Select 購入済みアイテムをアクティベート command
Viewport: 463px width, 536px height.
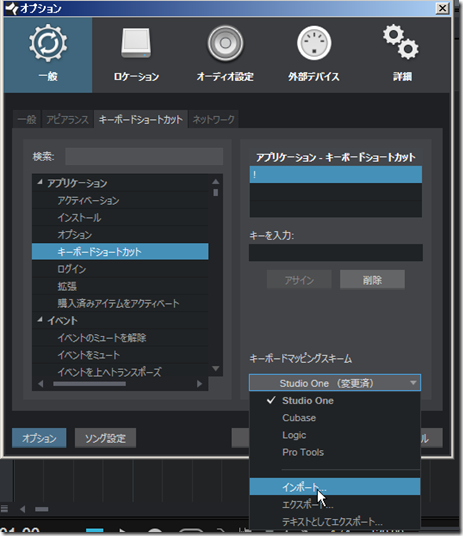tap(120, 303)
